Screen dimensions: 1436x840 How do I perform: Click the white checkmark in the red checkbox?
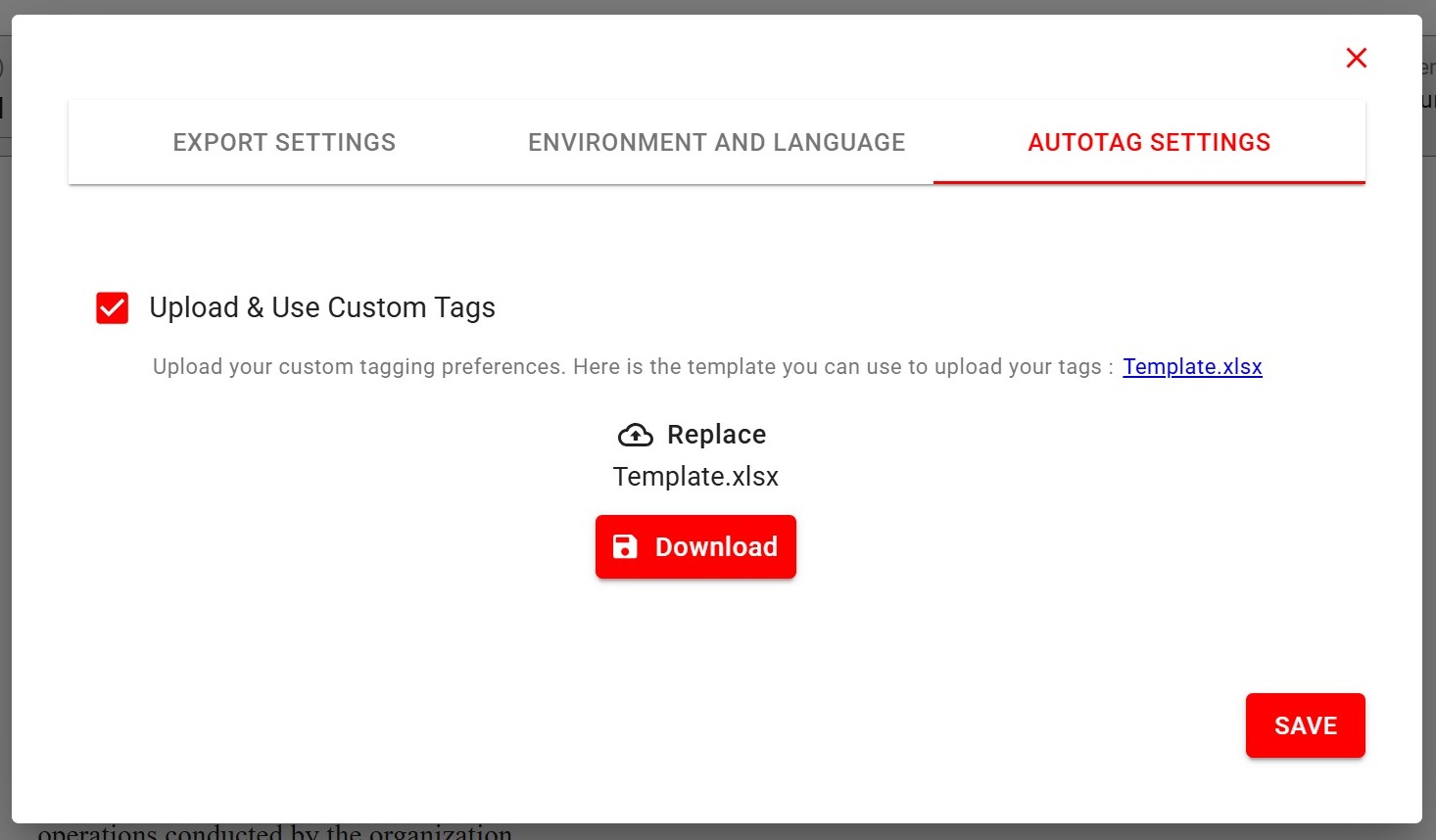(113, 307)
